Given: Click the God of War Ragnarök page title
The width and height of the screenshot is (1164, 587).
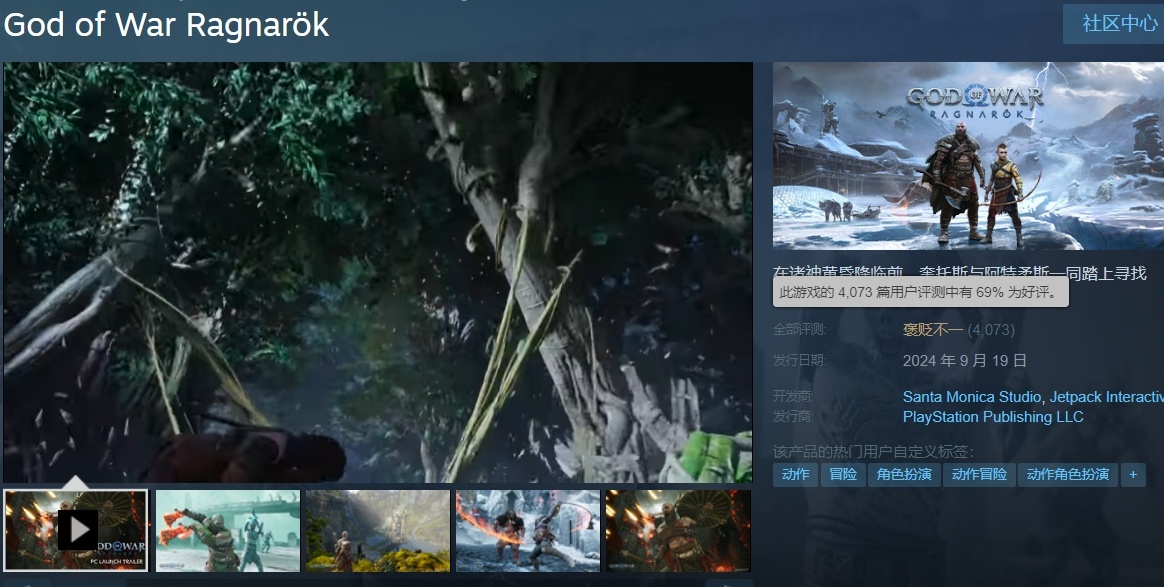Looking at the screenshot, I should coord(166,24).
